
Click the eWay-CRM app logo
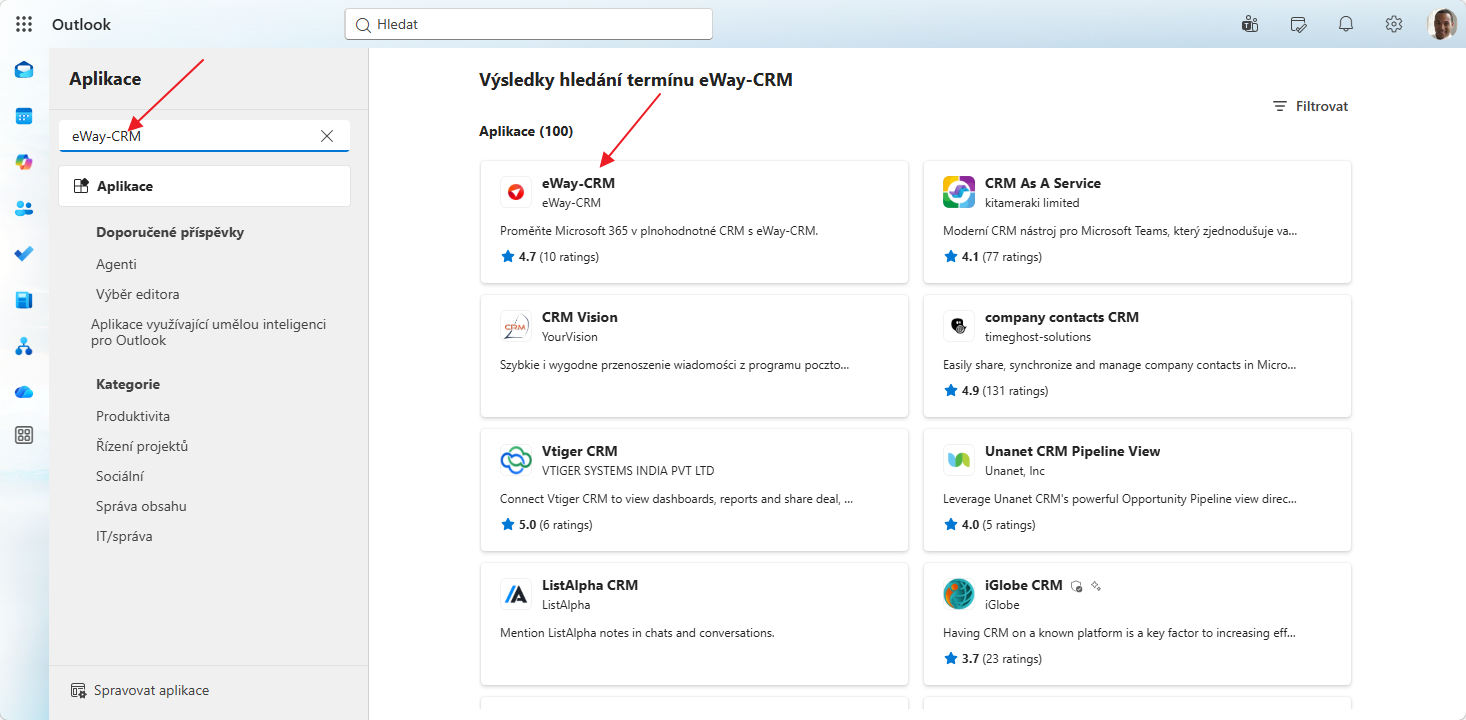[x=516, y=192]
